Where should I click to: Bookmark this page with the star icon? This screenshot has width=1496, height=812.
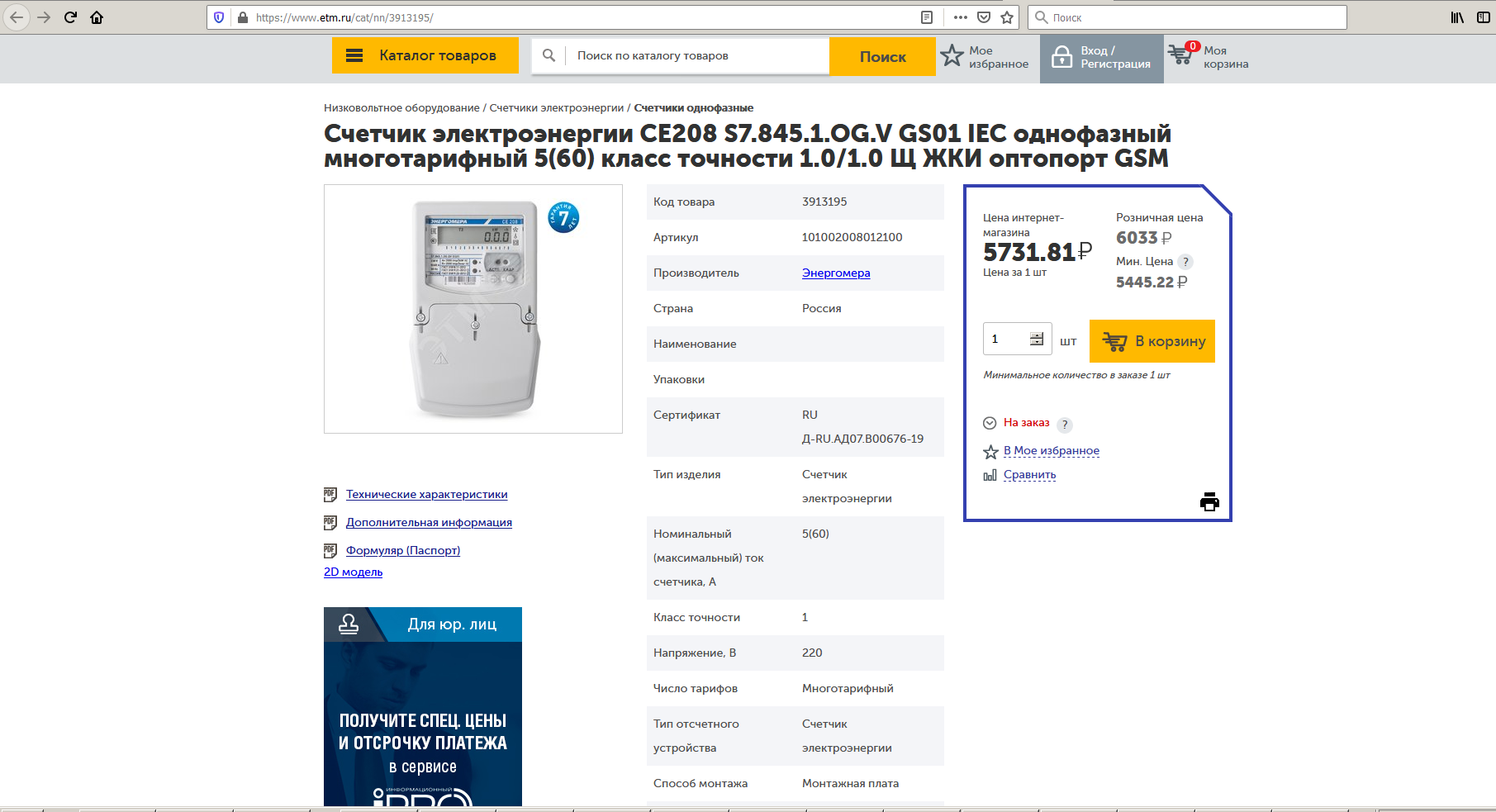click(1007, 17)
